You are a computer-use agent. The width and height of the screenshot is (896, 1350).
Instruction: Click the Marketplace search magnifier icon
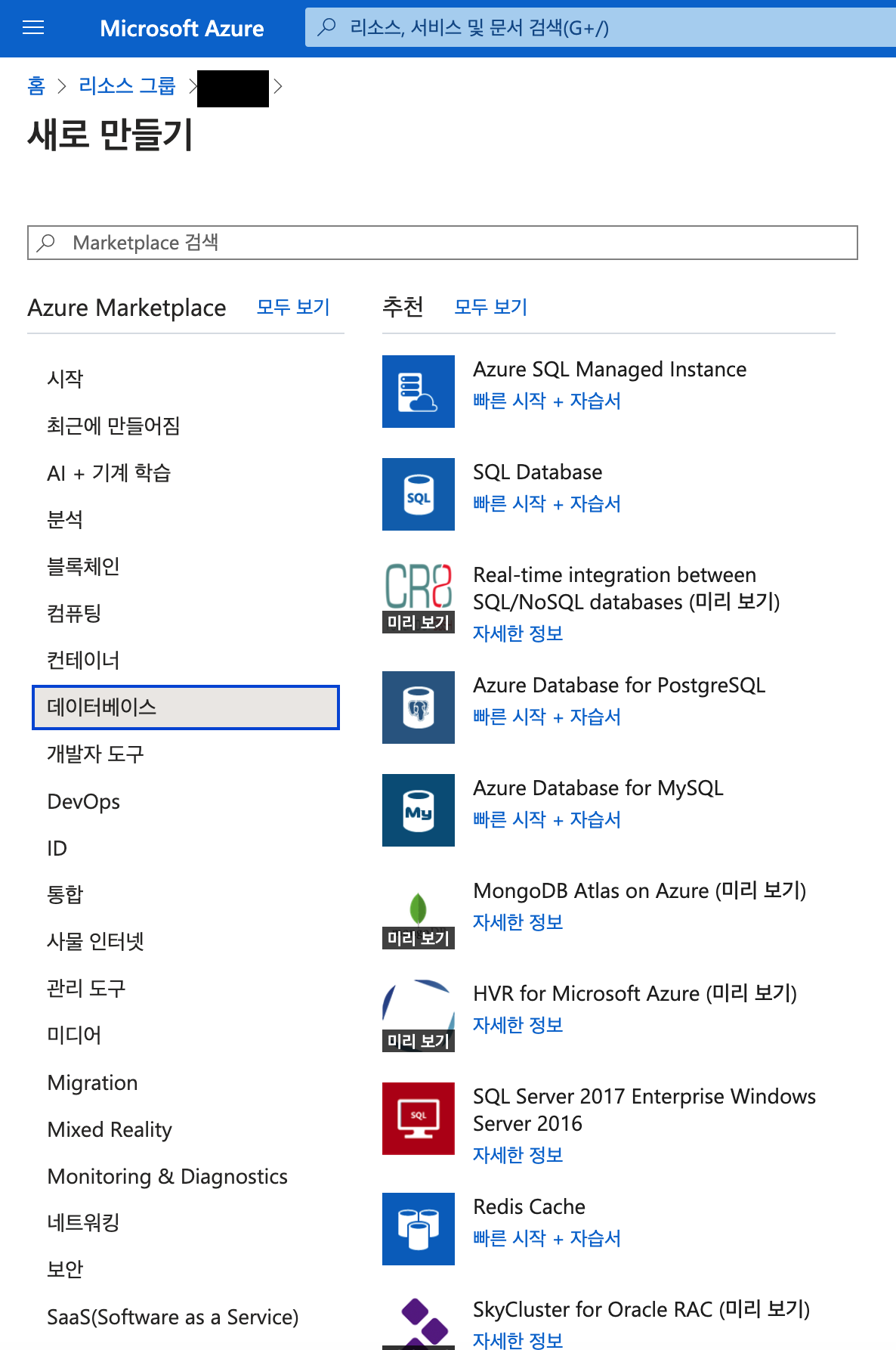pyautogui.click(x=46, y=243)
